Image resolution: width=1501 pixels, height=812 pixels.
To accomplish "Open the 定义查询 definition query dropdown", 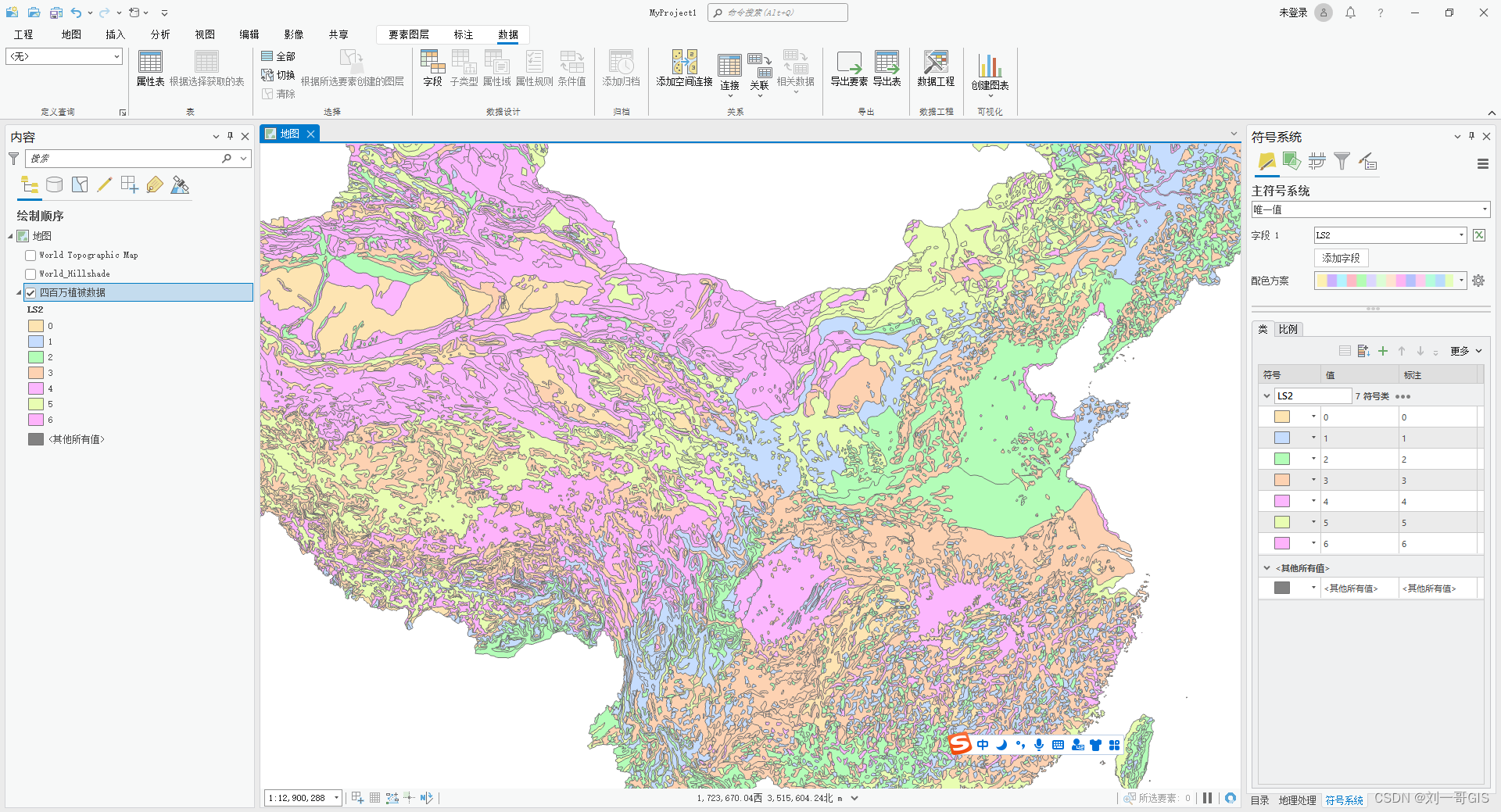I will tap(64, 56).
